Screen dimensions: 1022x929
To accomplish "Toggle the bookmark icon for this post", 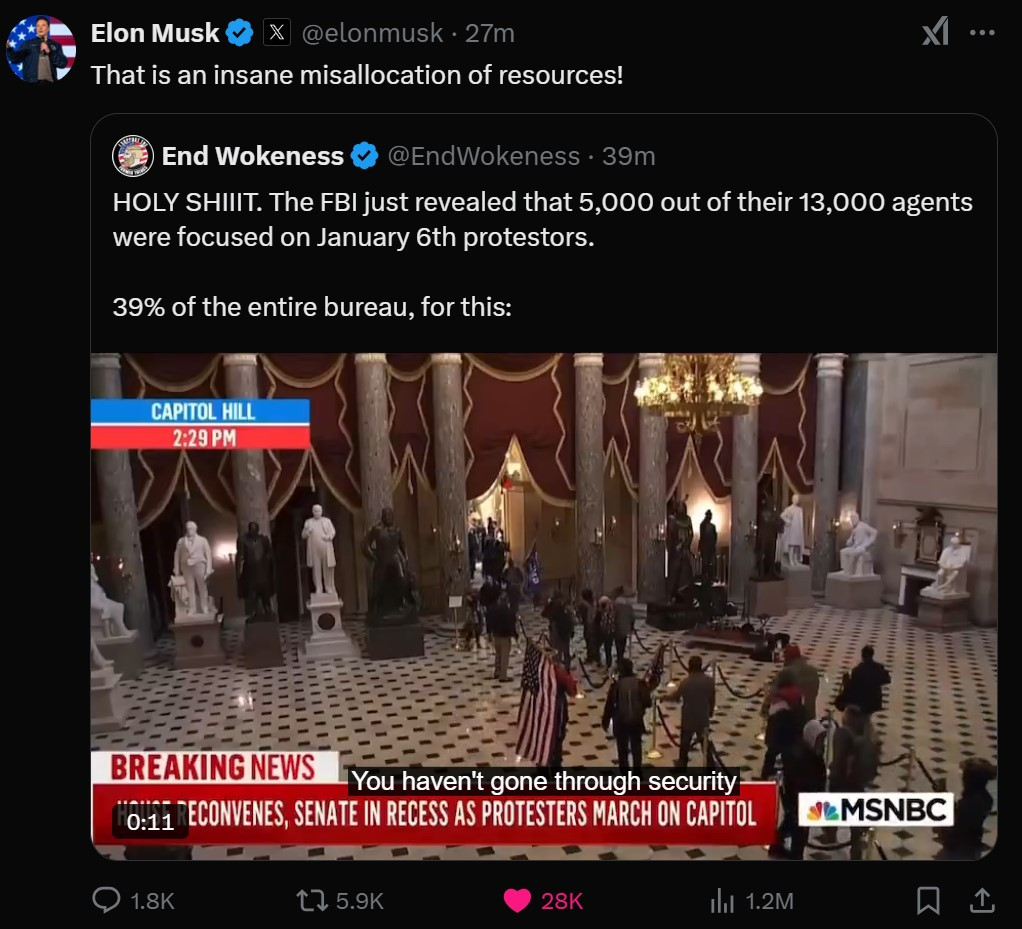I will [927, 900].
